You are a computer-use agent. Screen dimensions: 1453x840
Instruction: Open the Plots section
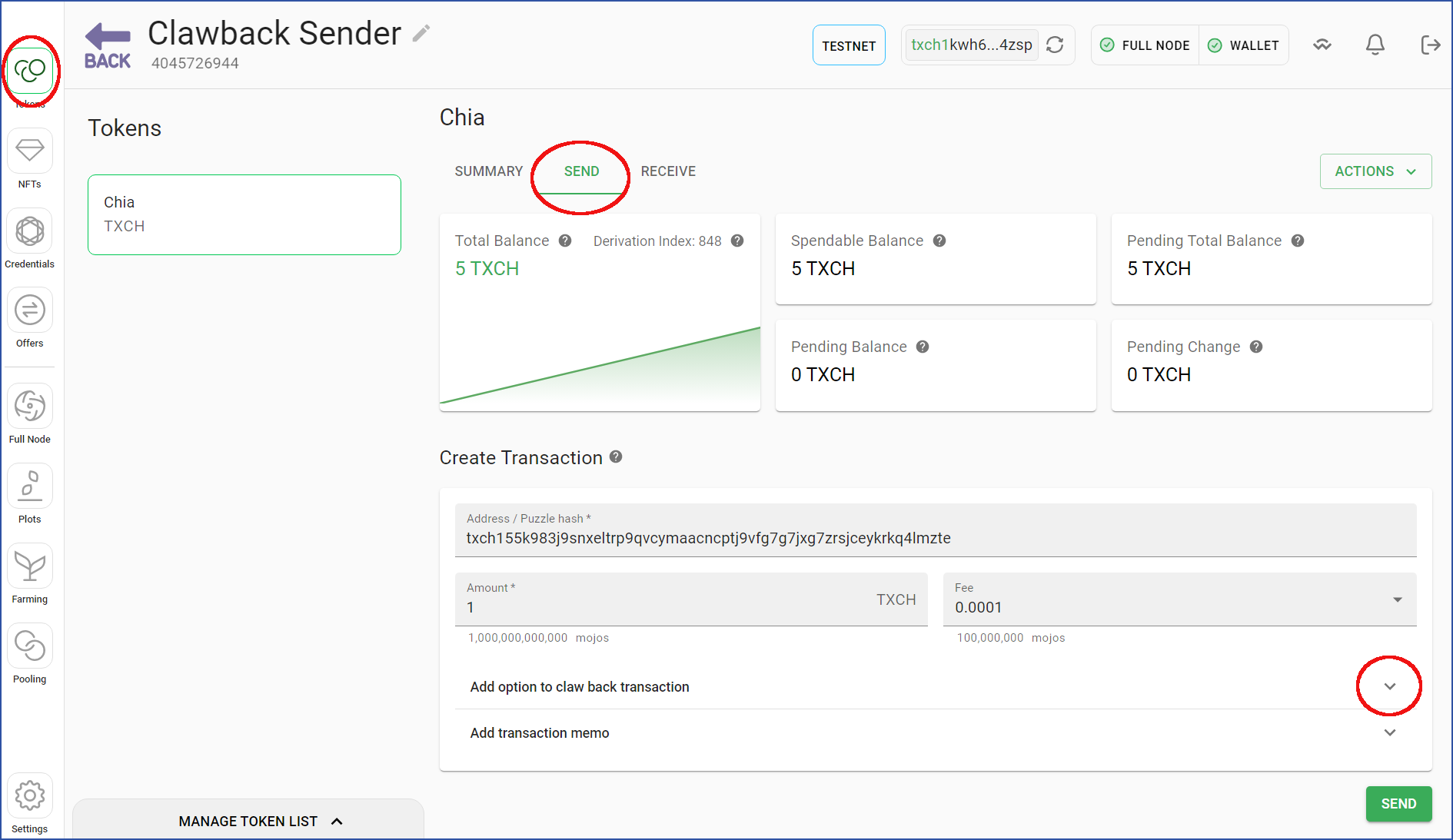pos(30,486)
